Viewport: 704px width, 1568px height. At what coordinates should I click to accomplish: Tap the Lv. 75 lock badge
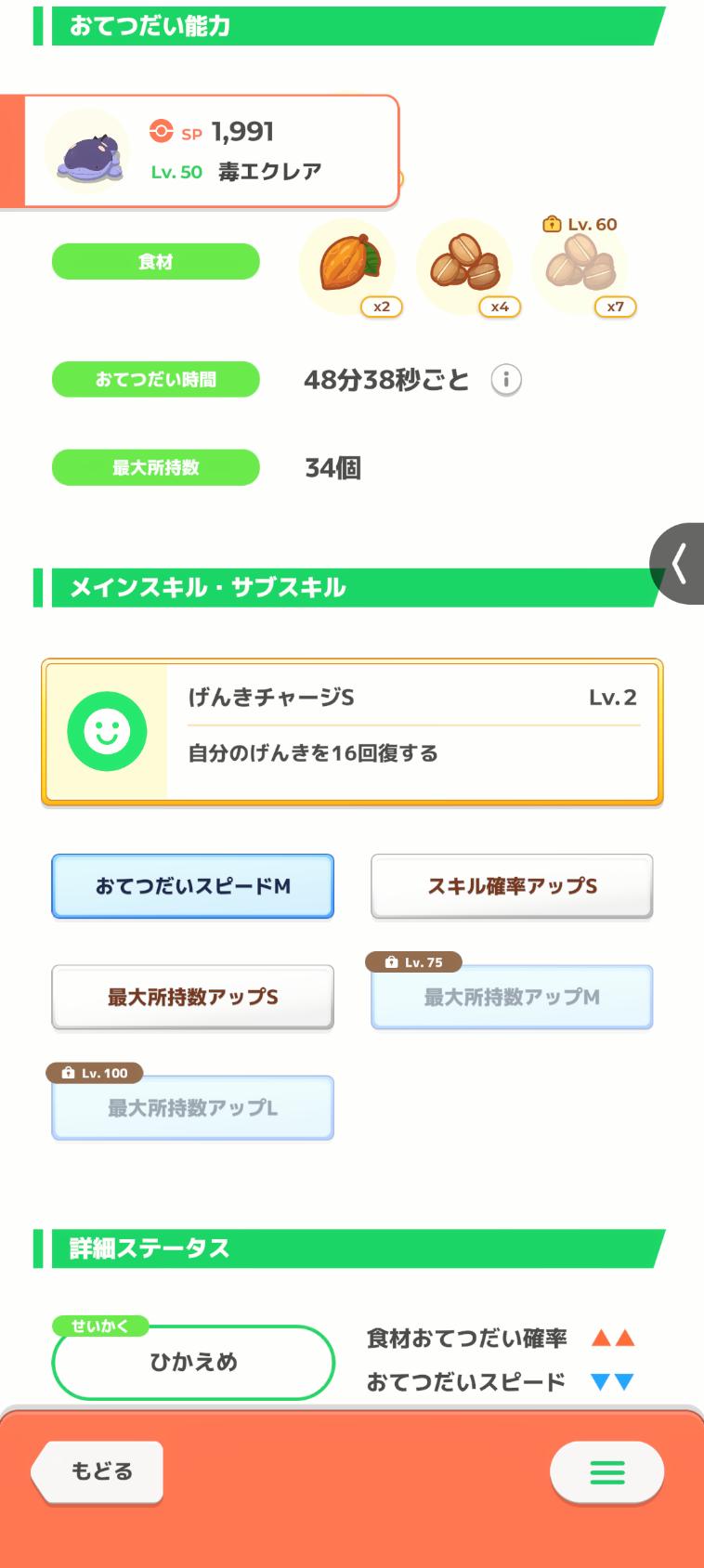(x=414, y=962)
